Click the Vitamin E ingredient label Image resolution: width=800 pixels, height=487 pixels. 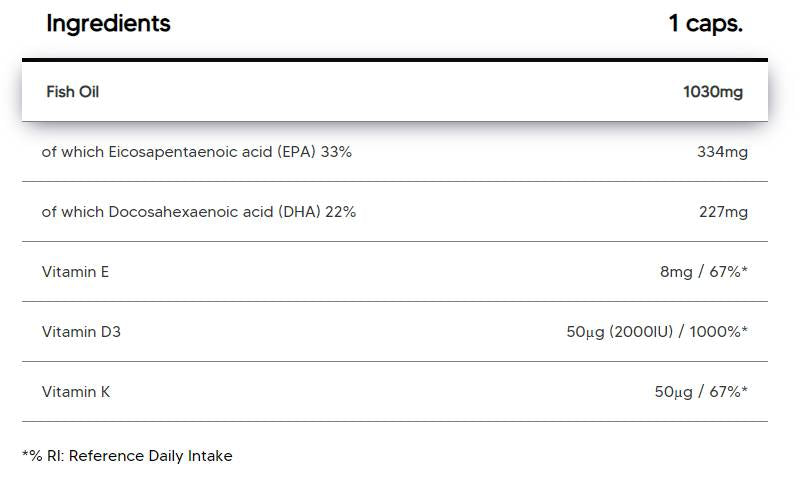75,272
